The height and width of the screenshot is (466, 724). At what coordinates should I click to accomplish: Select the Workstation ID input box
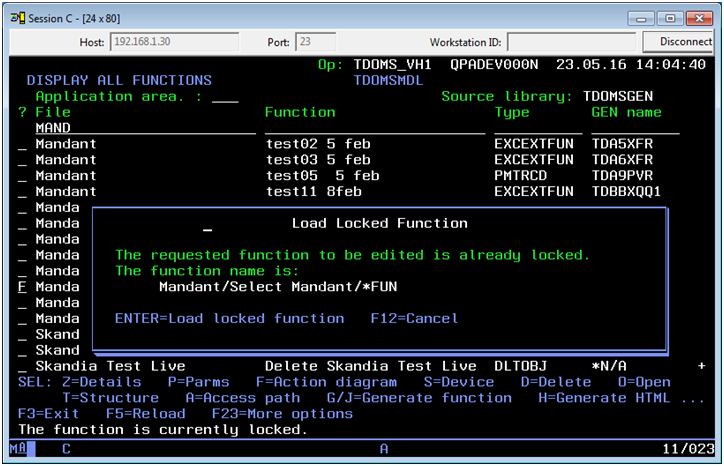(x=571, y=42)
